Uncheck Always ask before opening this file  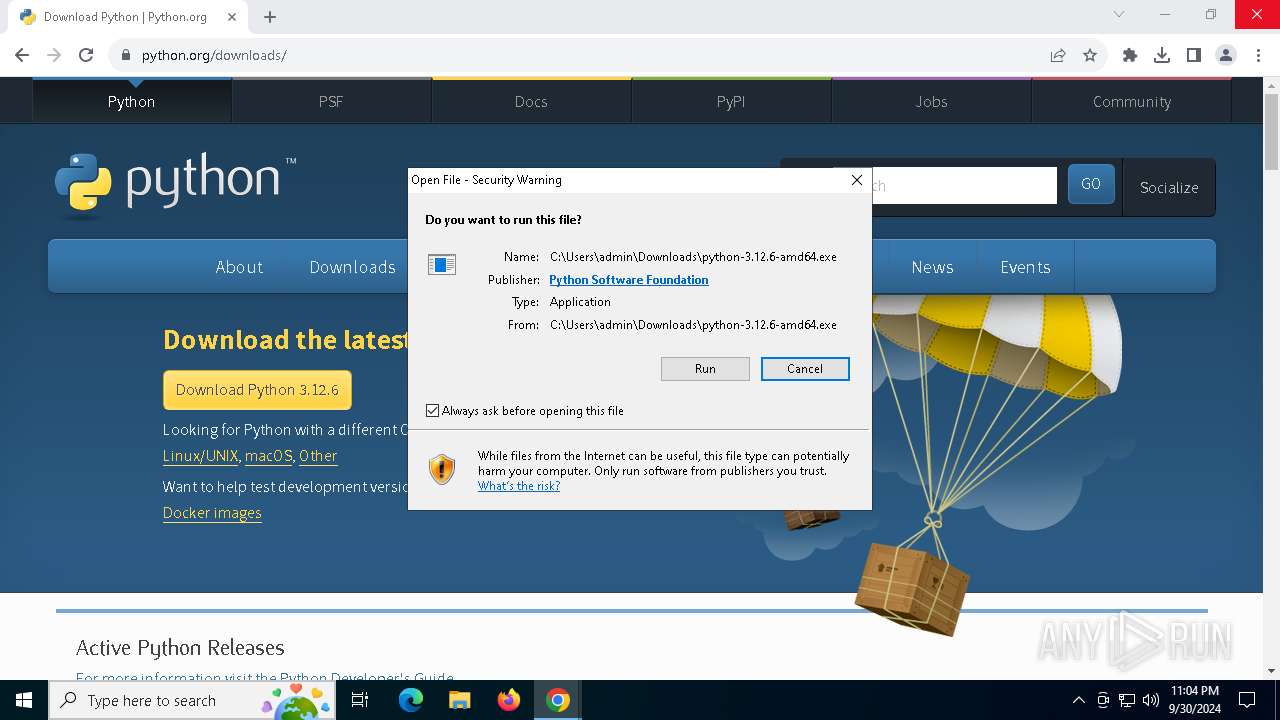(x=432, y=411)
